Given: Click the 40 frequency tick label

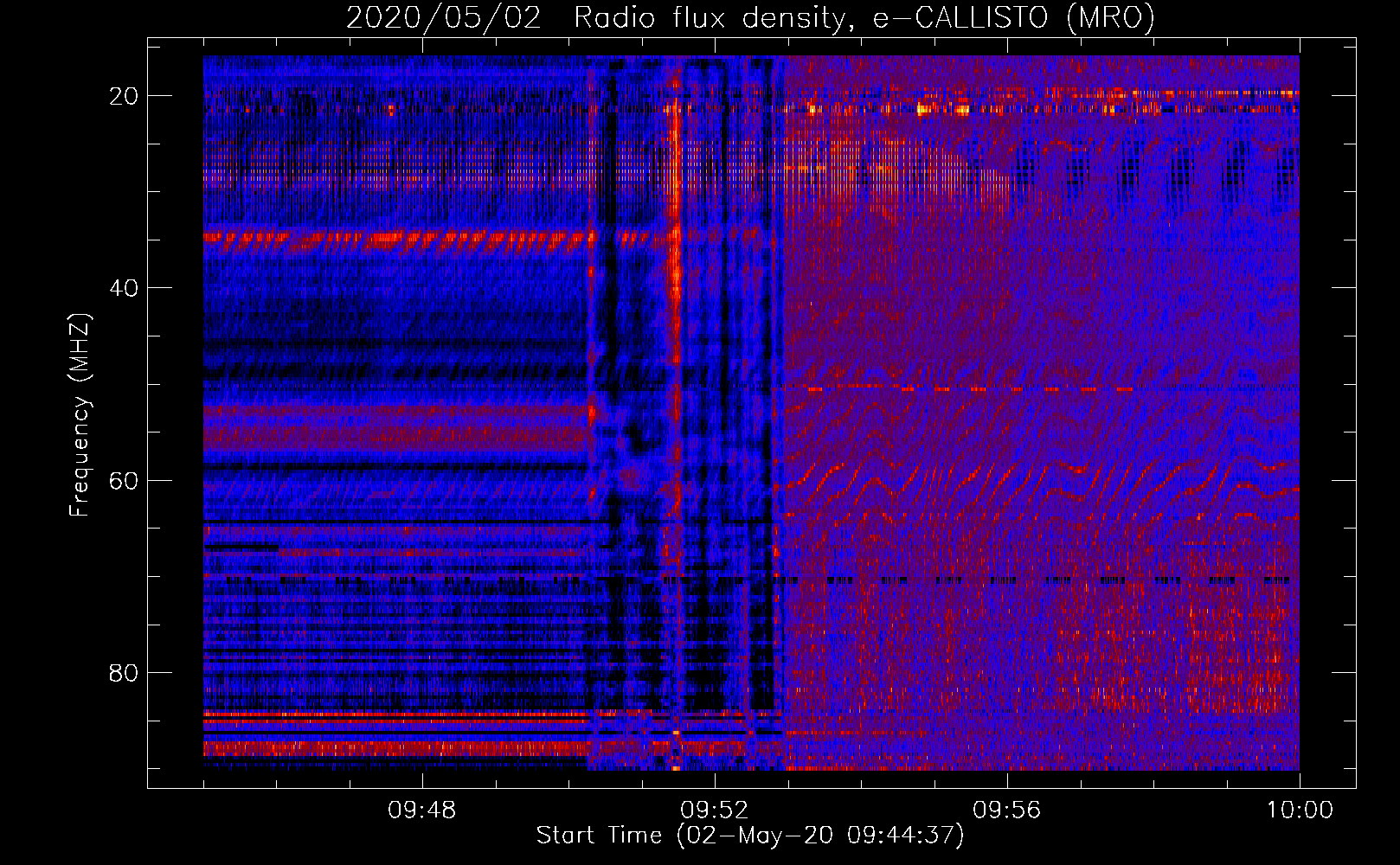Looking at the screenshot, I should tap(125, 288).
